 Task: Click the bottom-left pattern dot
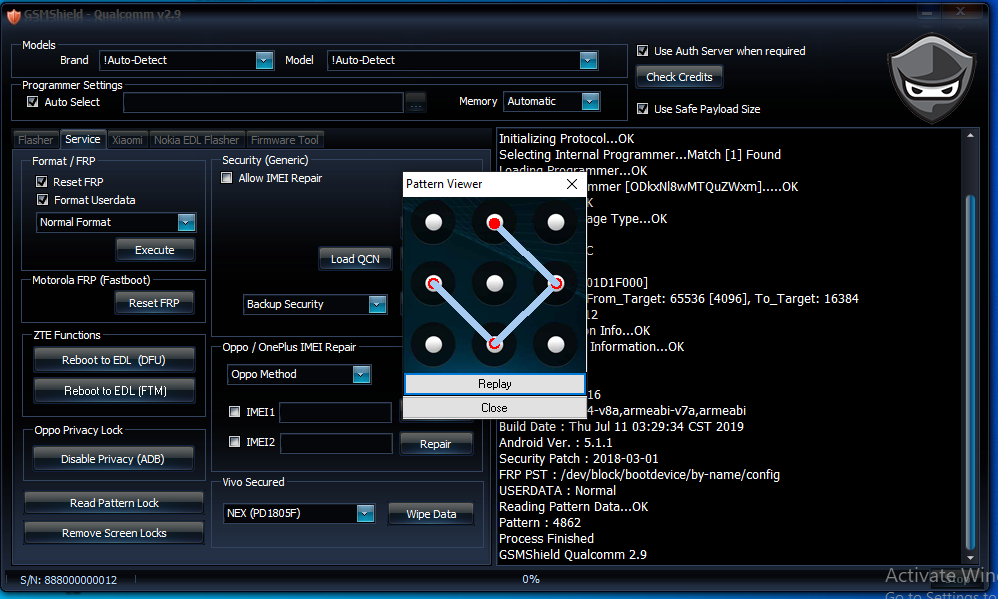click(x=433, y=344)
